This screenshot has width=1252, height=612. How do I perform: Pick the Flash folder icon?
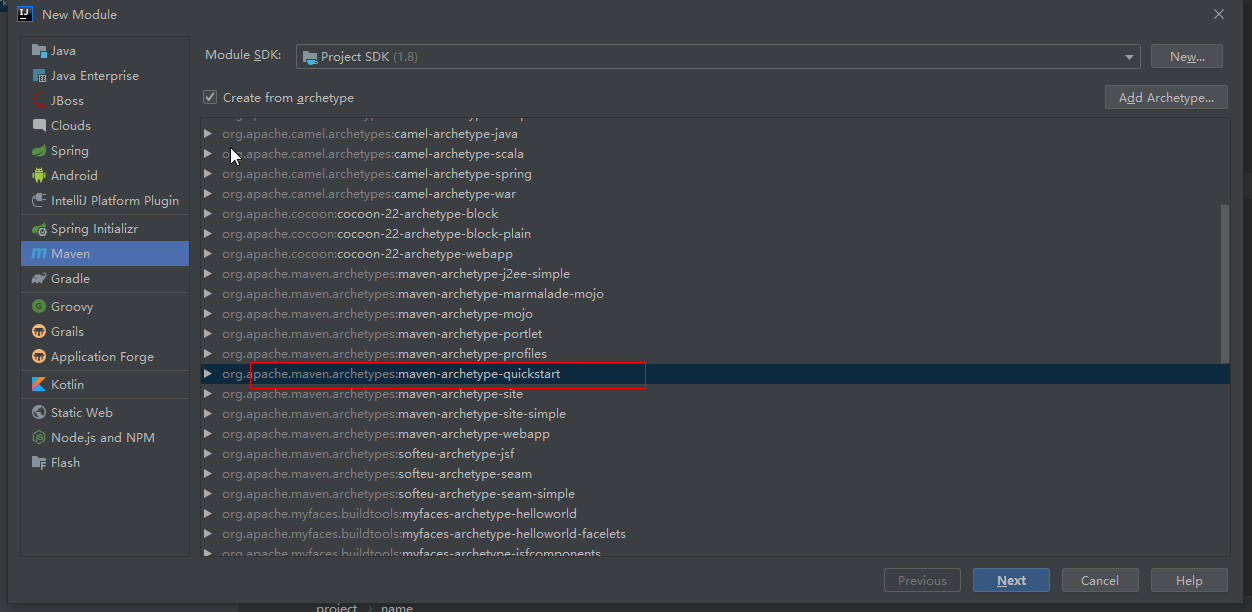click(x=39, y=463)
